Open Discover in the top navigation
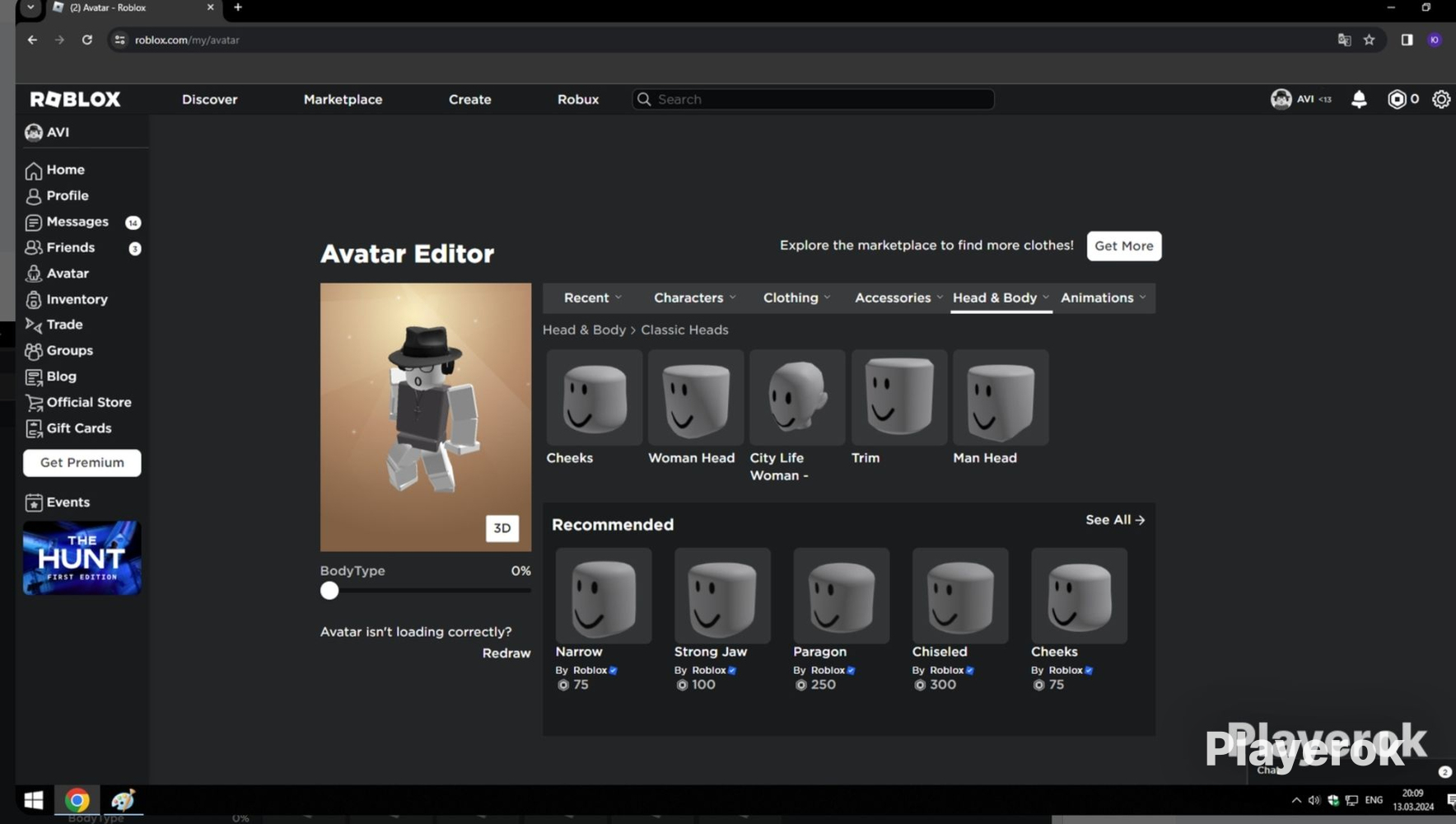Image resolution: width=1456 pixels, height=824 pixels. click(x=209, y=99)
